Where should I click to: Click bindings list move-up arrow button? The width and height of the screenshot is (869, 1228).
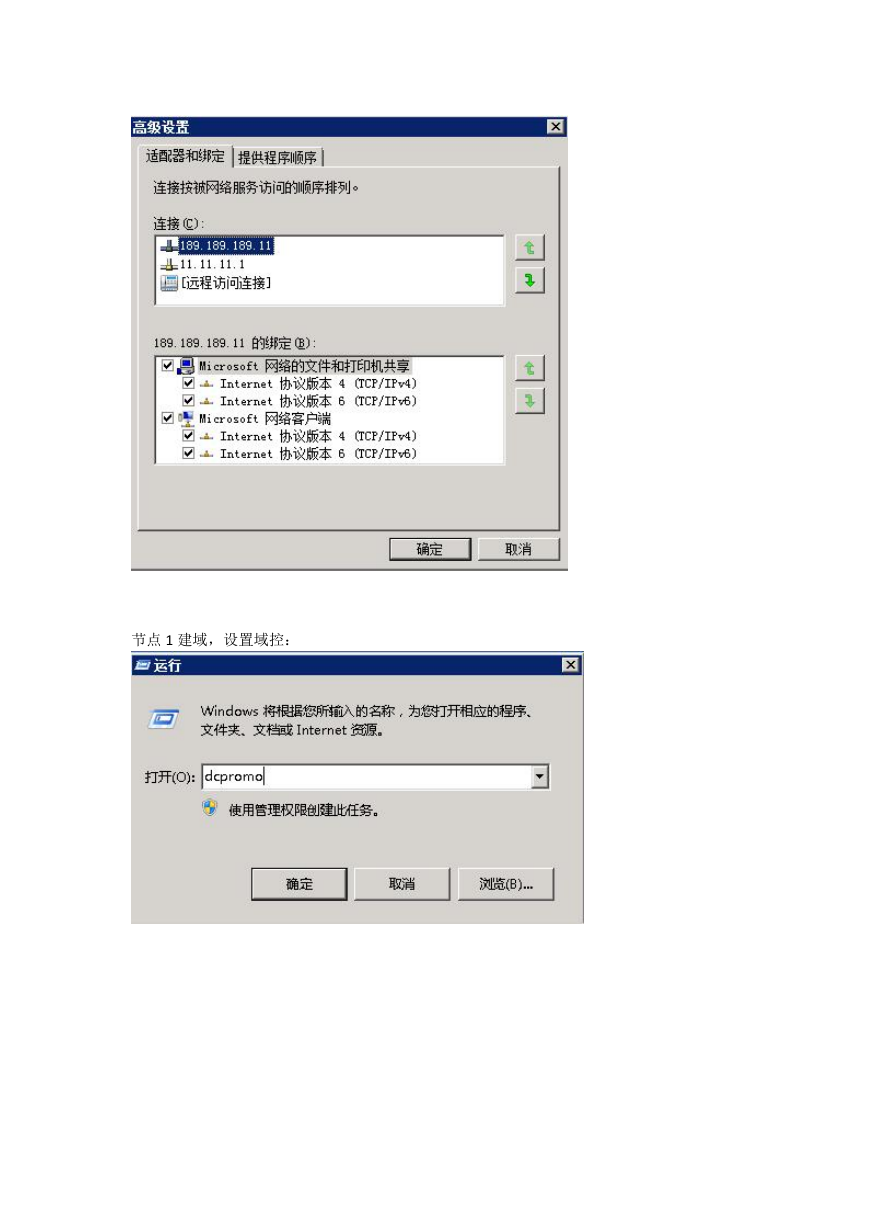[529, 369]
